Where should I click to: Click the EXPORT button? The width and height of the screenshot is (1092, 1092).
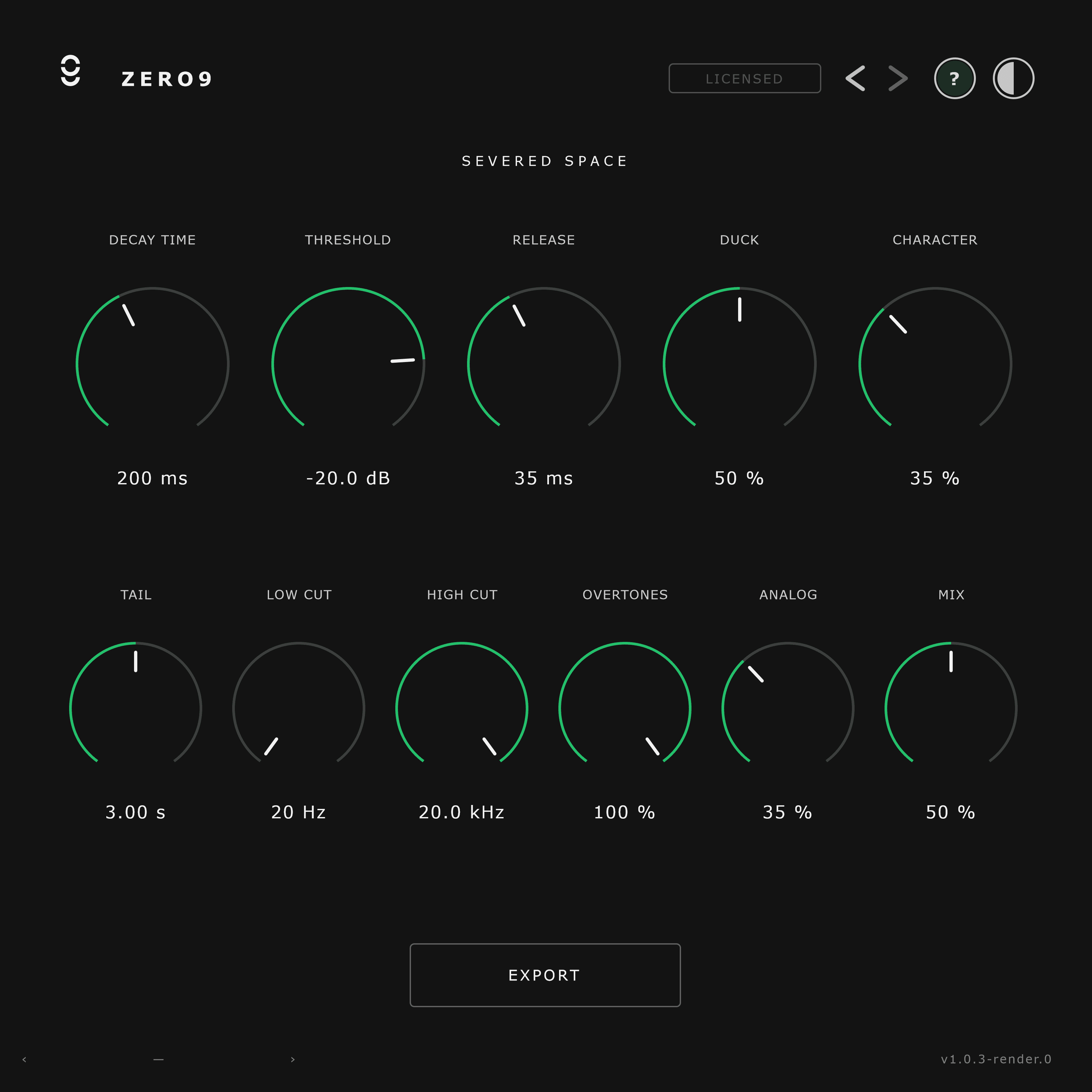545,975
